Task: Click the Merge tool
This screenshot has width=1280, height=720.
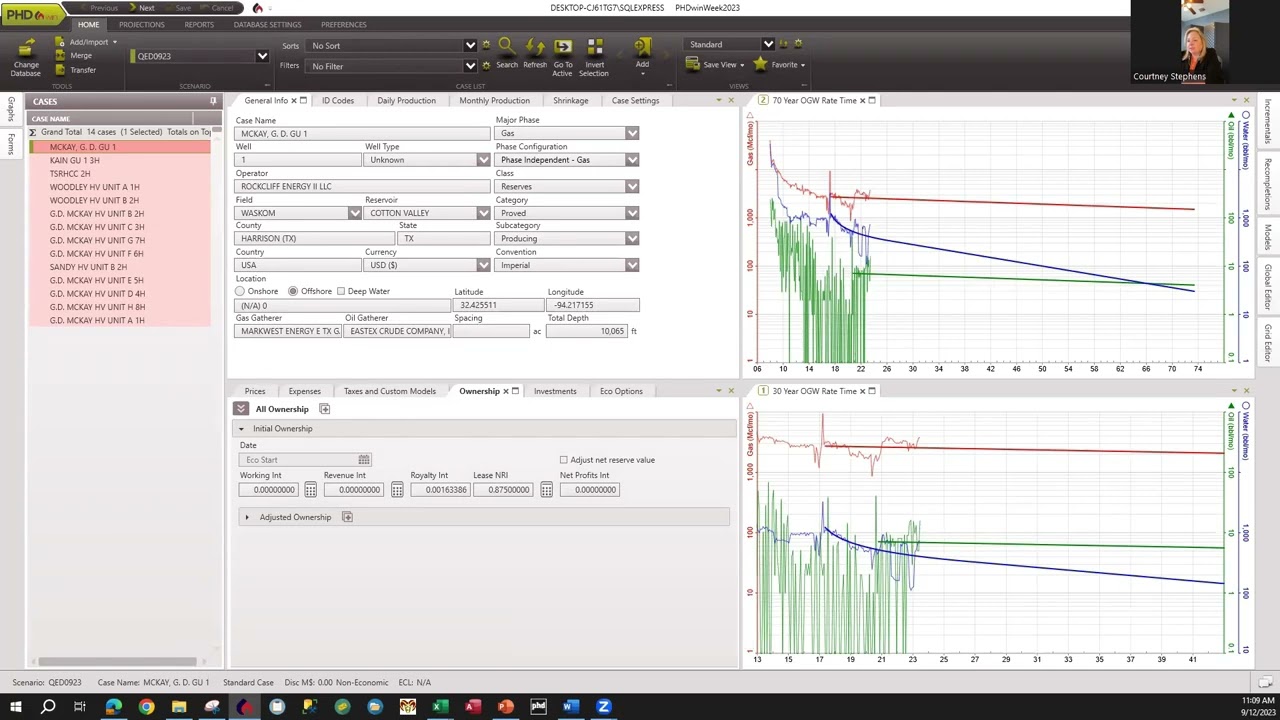Action: pyautogui.click(x=73, y=56)
